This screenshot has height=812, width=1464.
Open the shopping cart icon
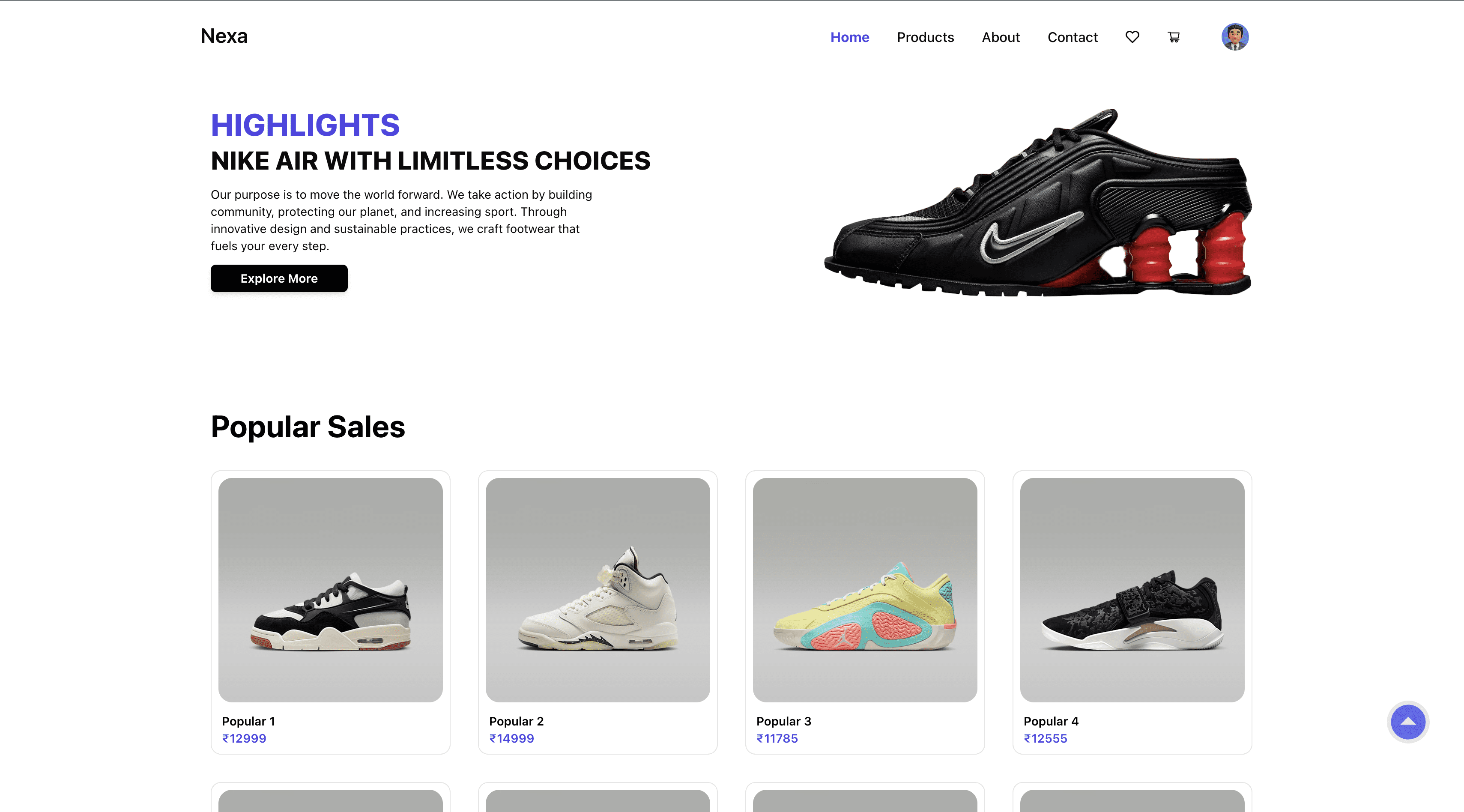[1174, 37]
